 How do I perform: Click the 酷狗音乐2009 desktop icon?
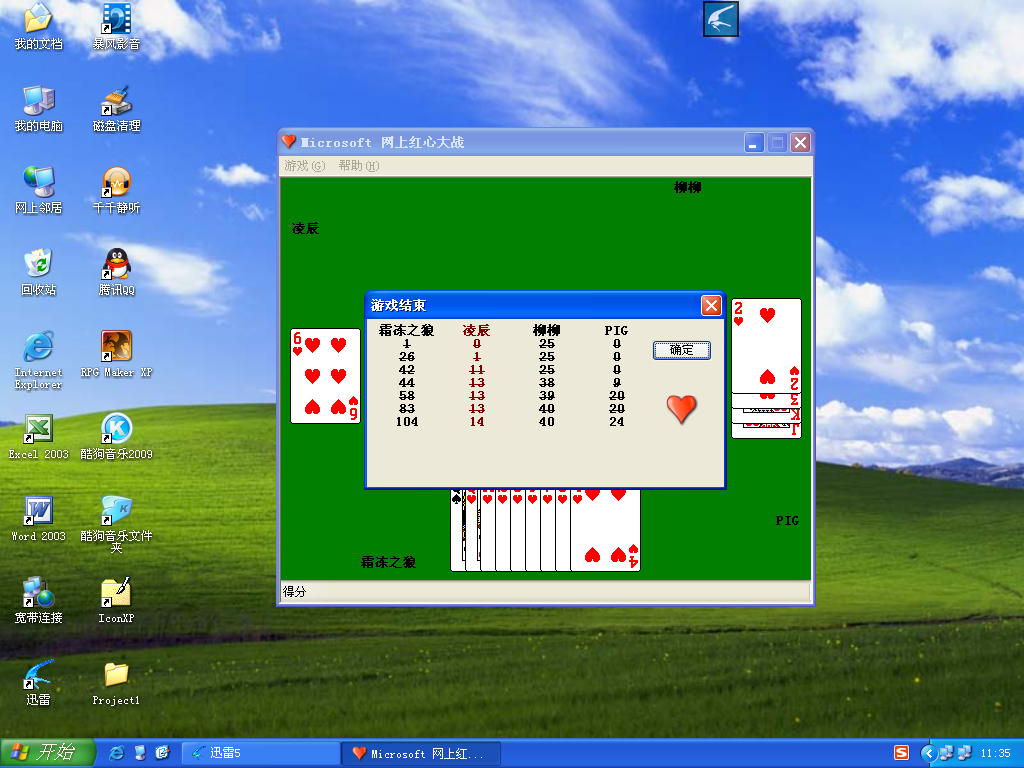pos(116,436)
